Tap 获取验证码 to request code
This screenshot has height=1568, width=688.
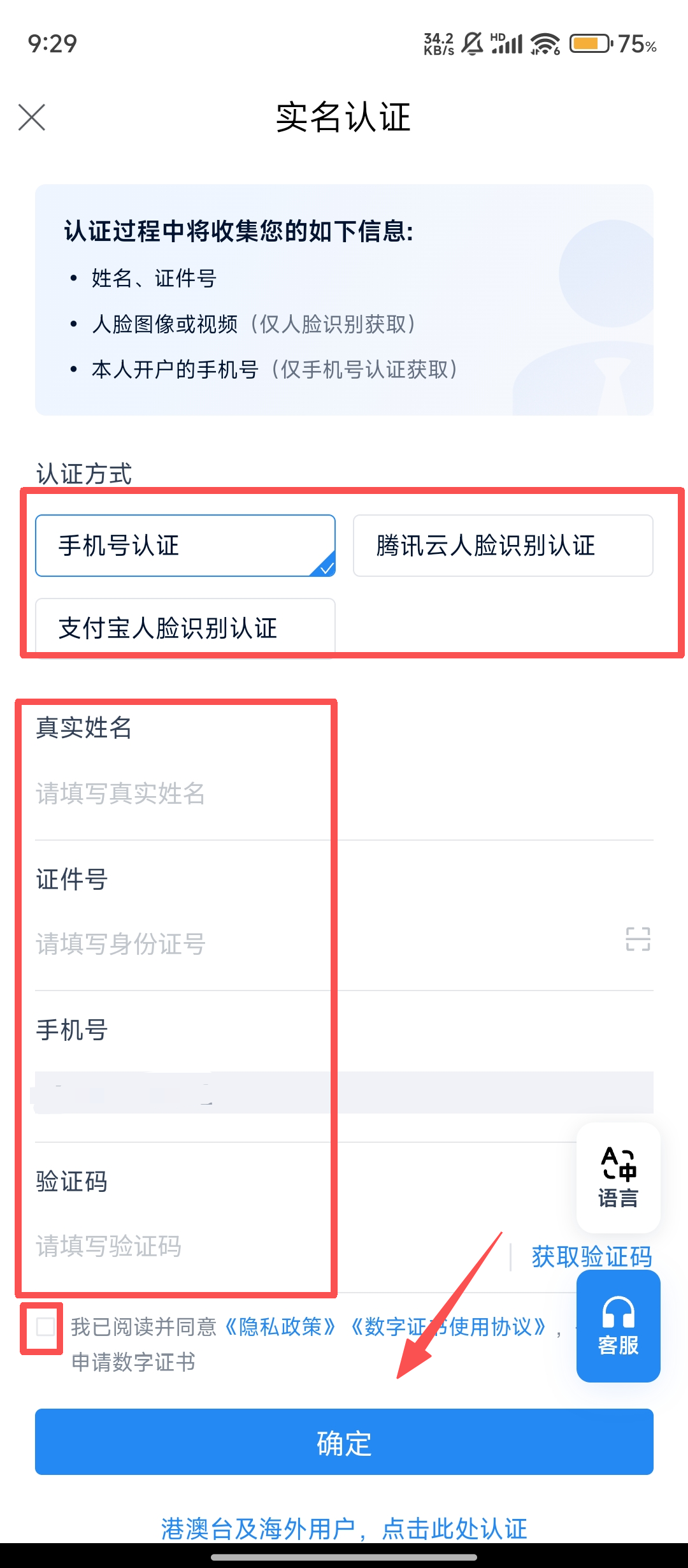pyautogui.click(x=591, y=1257)
